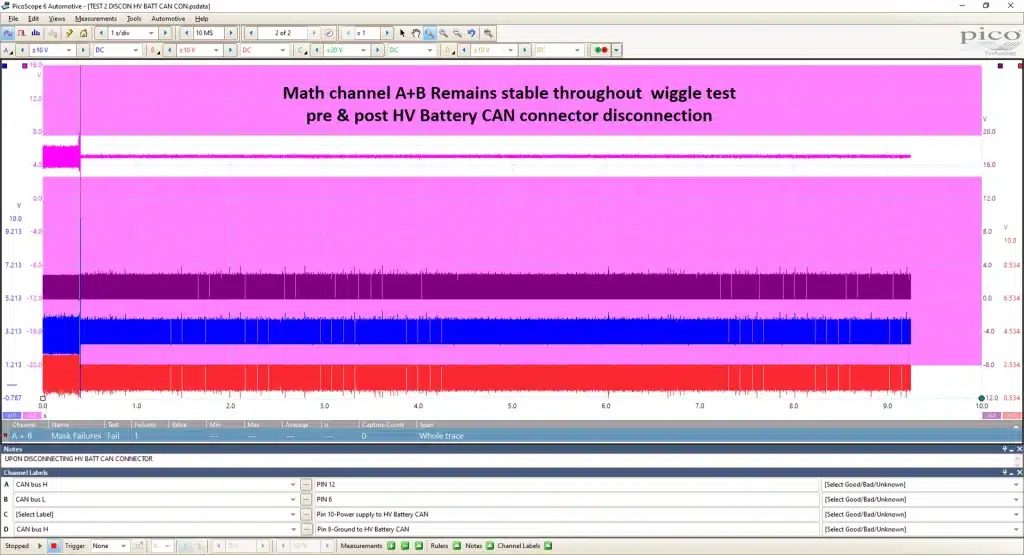
Task: Click the Auto Setup wand icon
Action: click(69, 33)
